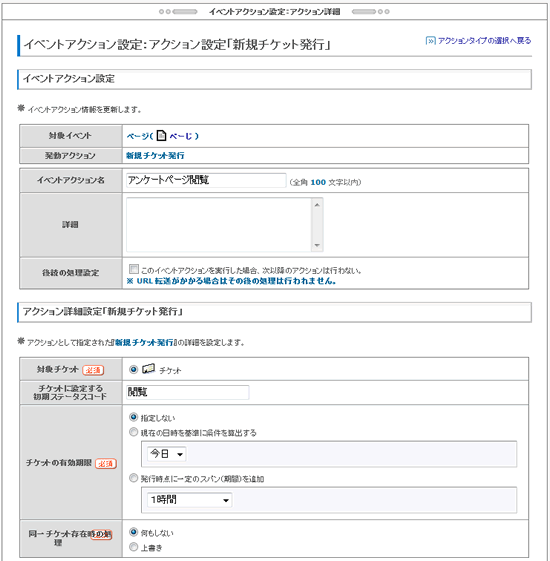The height and width of the screenshot is (561, 550).
Task: Expand the 1時間 span dropdown
Action: click(x=190, y=500)
